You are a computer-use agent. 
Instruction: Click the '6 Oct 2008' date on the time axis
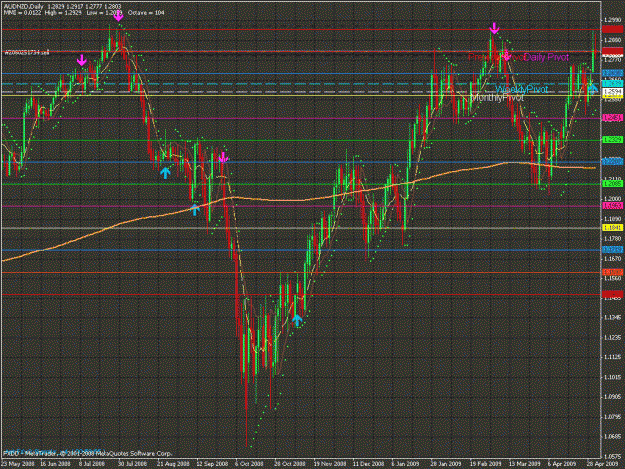tap(249, 464)
